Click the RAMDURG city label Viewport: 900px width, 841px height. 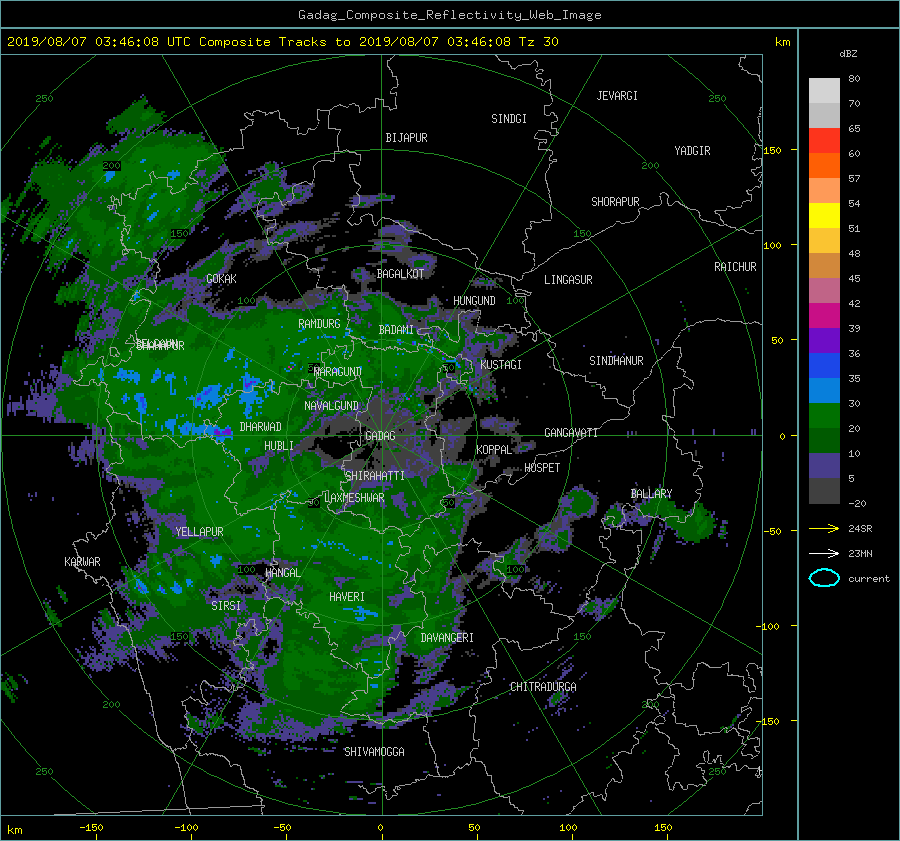pyautogui.click(x=319, y=324)
